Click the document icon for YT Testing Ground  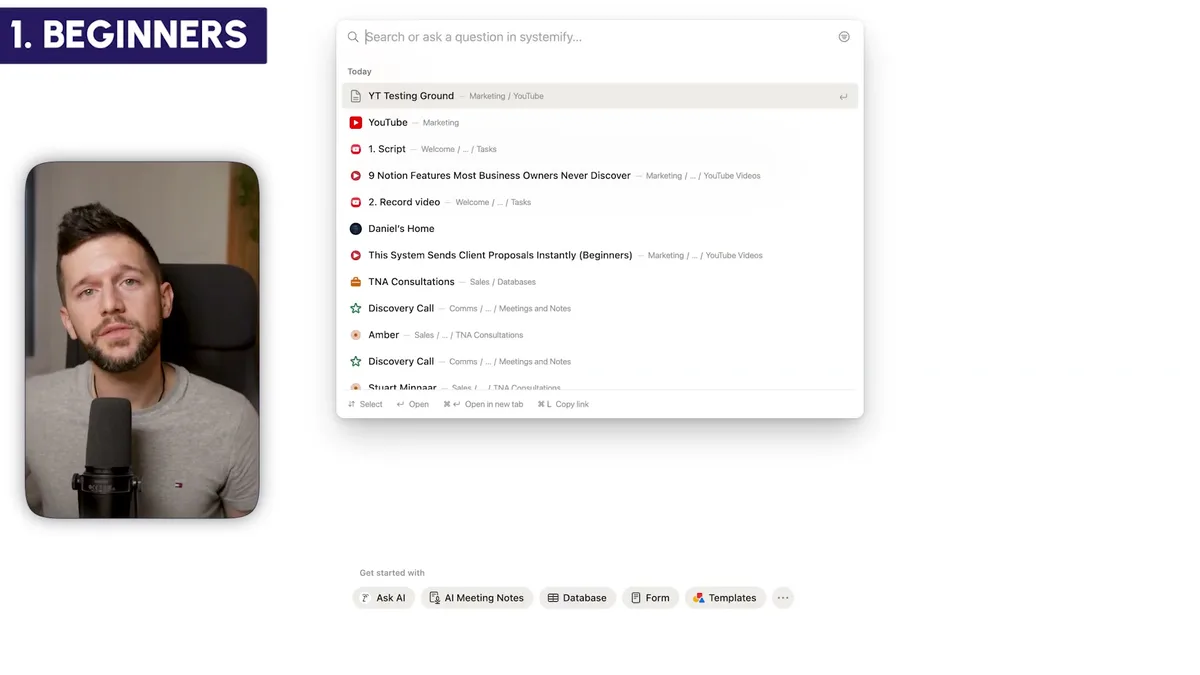[356, 95]
